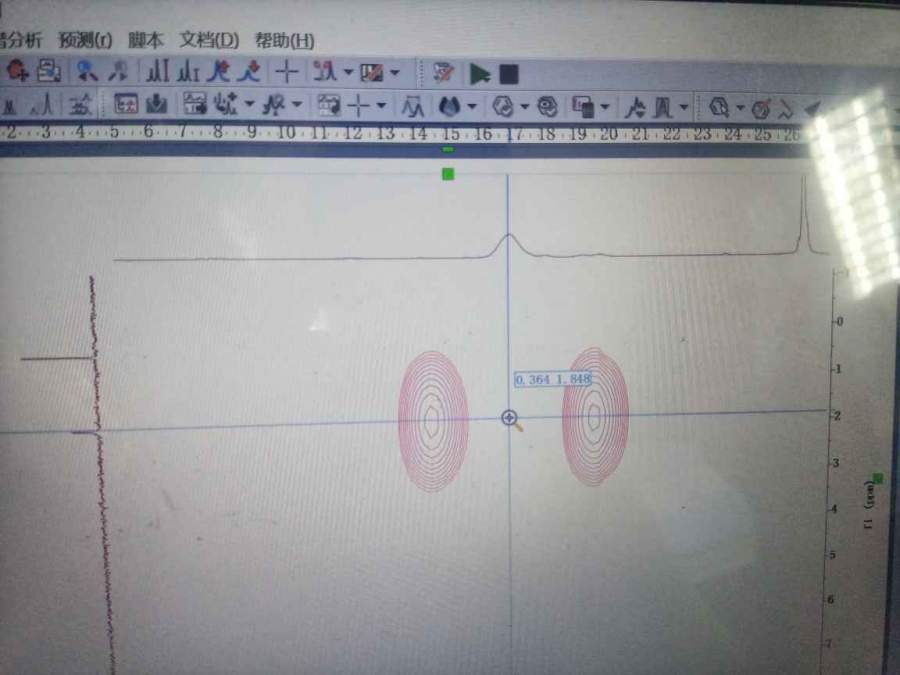900x675 pixels.
Task: Open the 预测(r) menu
Action: tap(86, 40)
